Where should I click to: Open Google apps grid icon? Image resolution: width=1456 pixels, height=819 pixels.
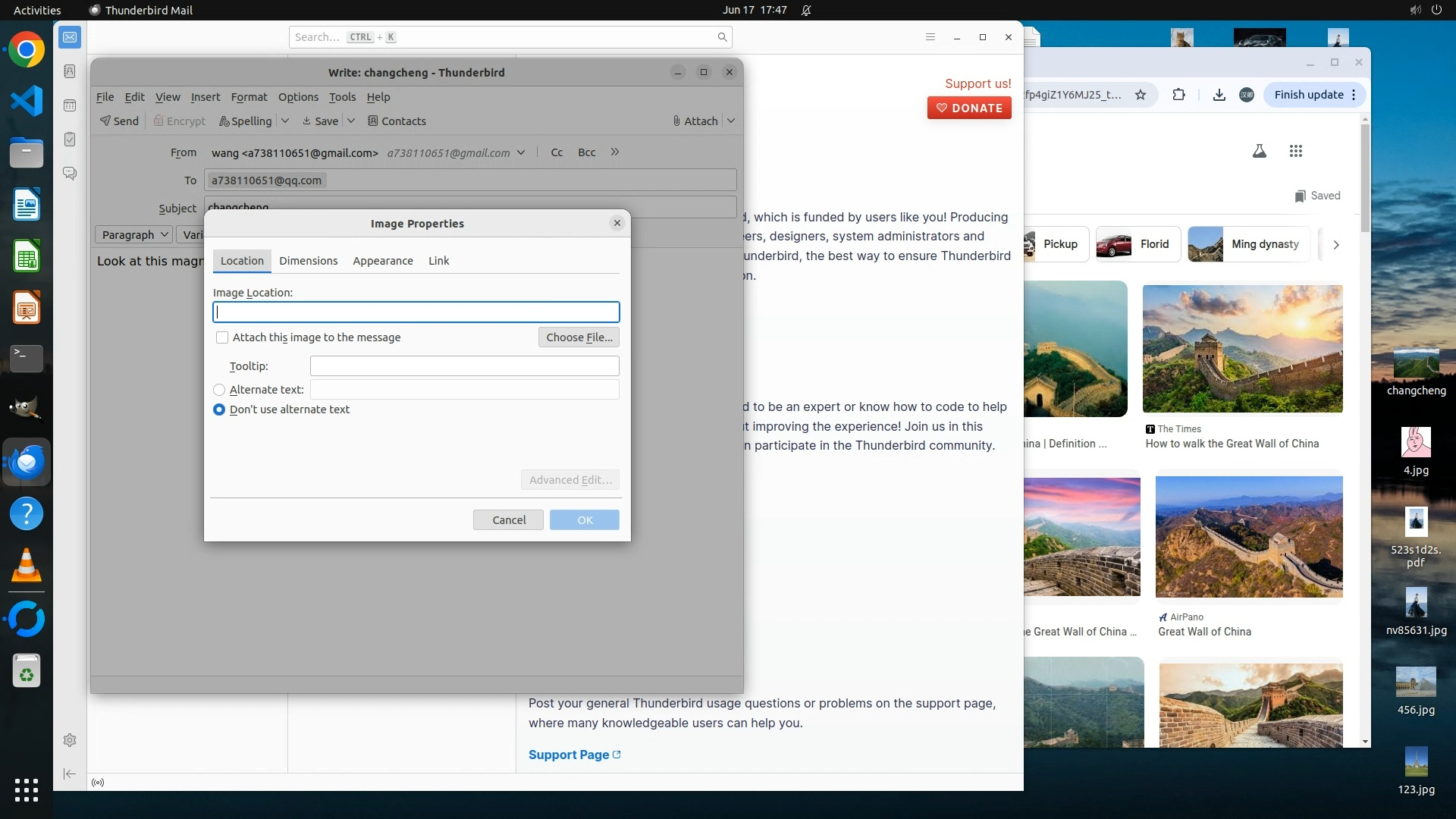point(1295,151)
